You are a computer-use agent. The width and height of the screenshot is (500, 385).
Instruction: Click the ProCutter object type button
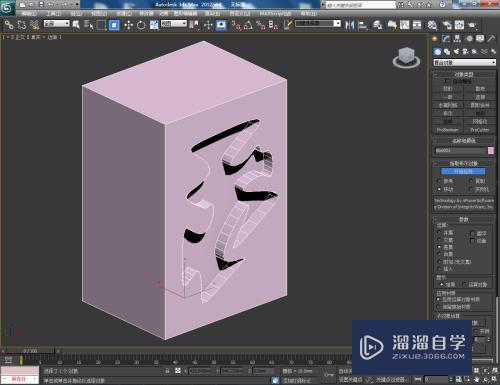(x=480, y=130)
